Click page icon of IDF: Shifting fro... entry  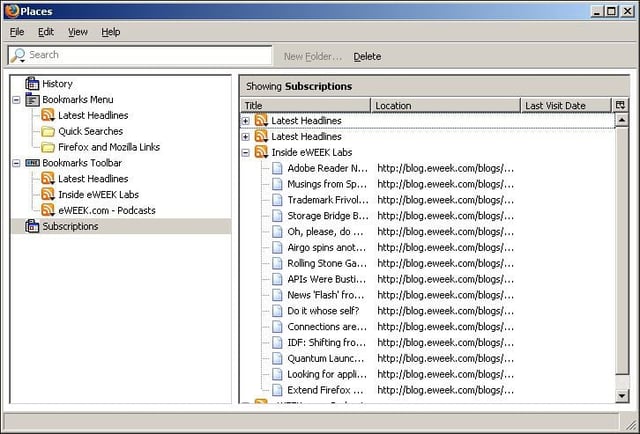coord(277,343)
